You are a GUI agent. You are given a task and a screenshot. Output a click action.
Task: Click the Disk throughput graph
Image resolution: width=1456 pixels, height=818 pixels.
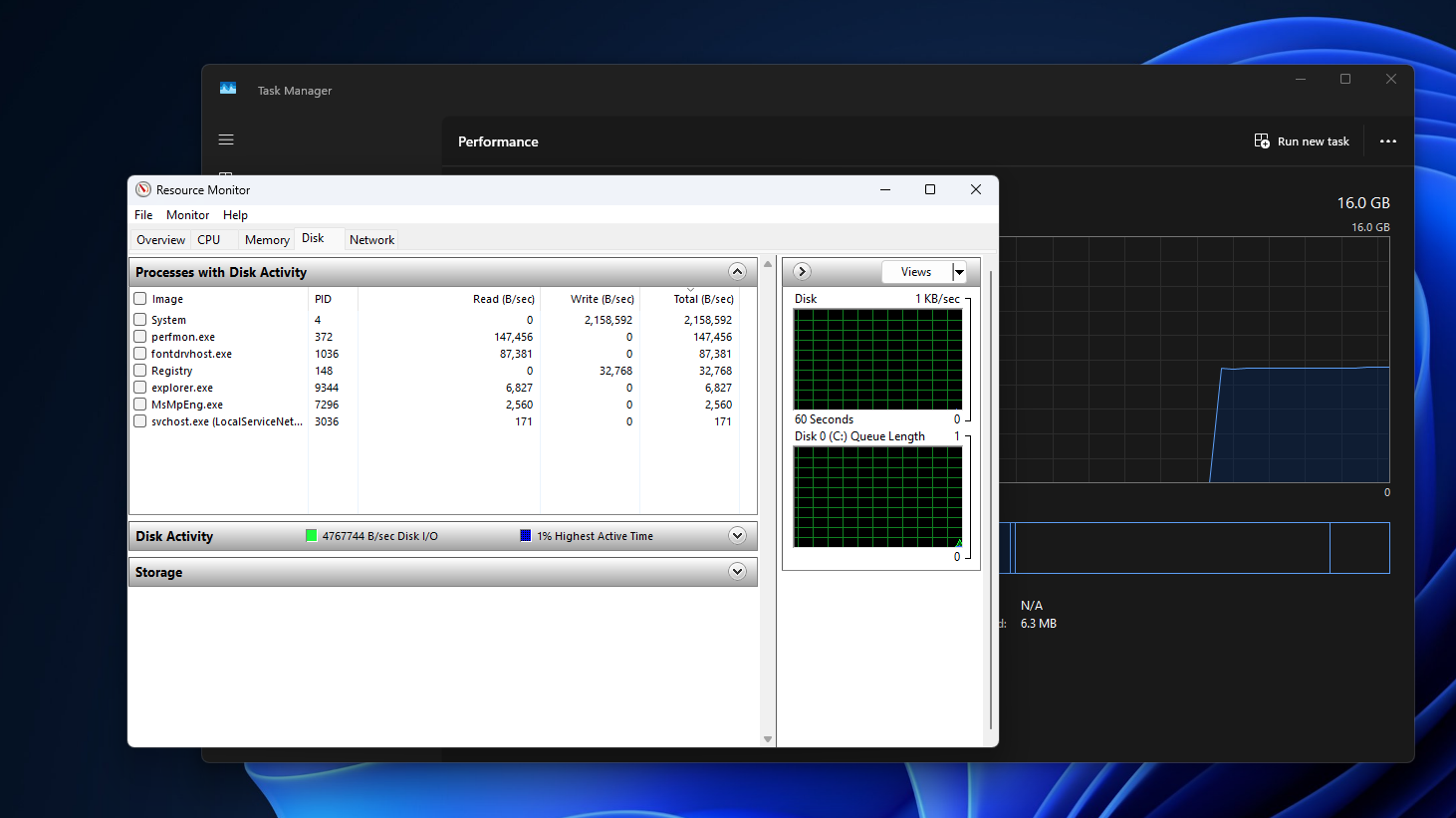coord(877,359)
